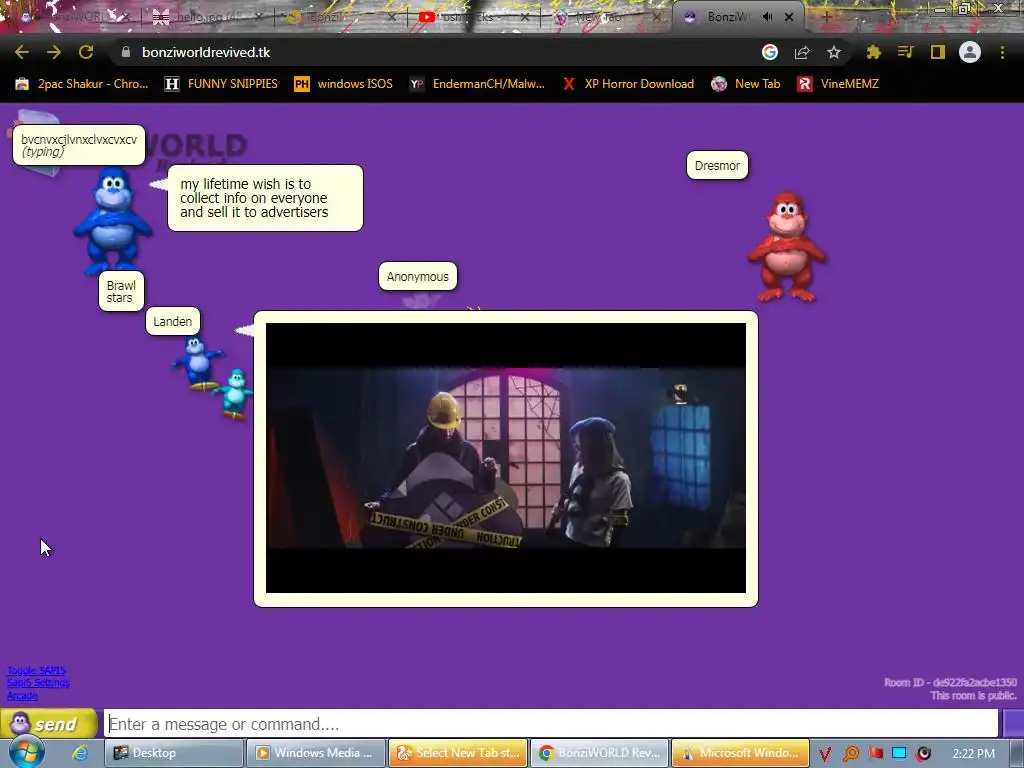1024x768 pixels.
Task: Click the Room ID text
Action: tap(950, 682)
